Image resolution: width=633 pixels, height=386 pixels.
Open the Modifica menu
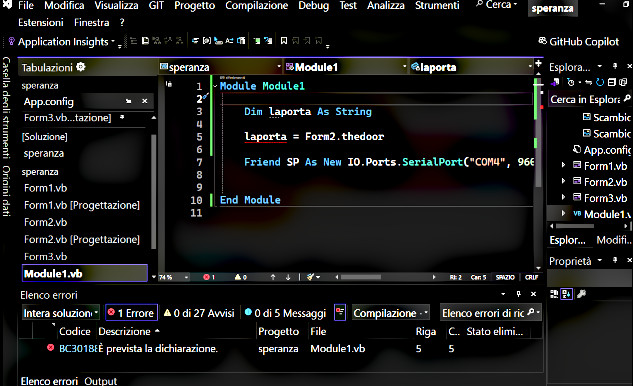[64, 5]
